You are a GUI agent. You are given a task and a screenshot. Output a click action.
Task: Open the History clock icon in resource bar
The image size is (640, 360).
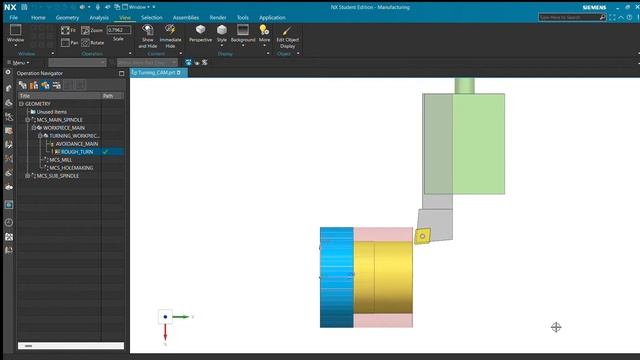click(9, 222)
